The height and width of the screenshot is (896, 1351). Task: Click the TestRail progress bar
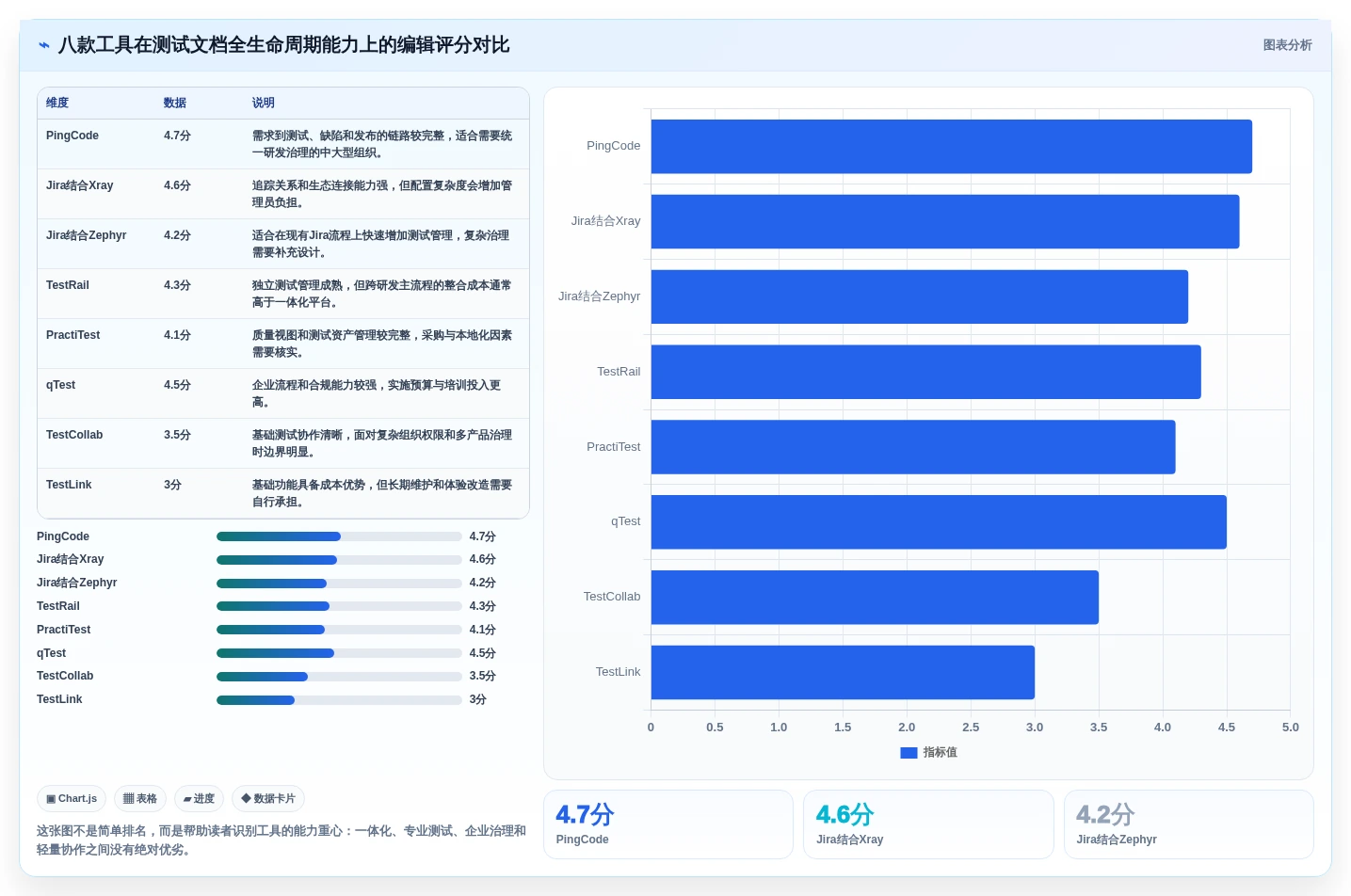(x=339, y=607)
